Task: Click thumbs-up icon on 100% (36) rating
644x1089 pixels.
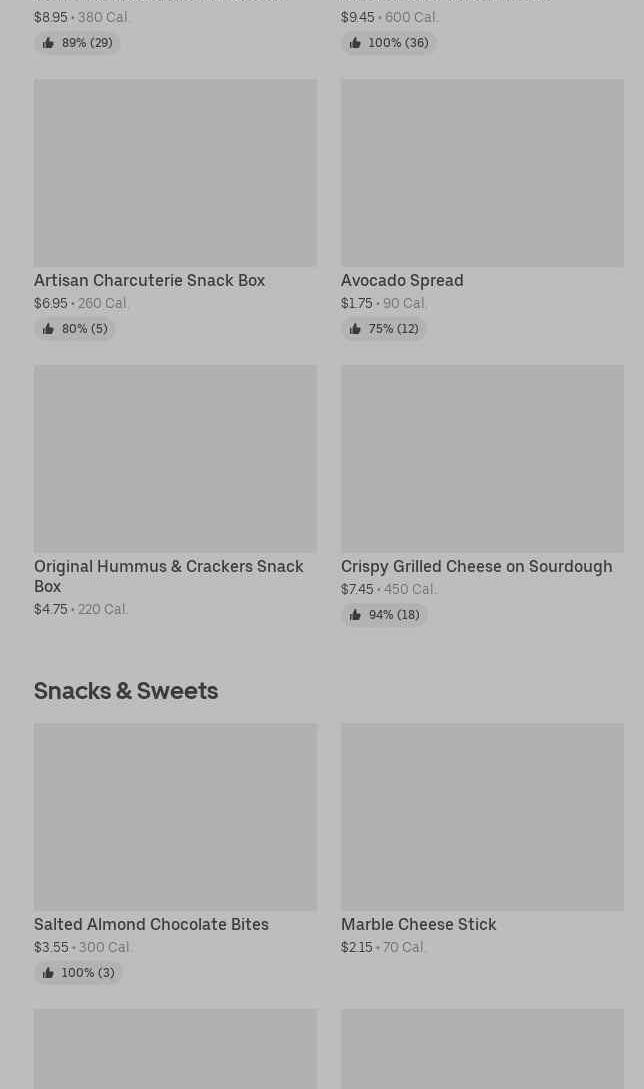Action: coord(355,43)
